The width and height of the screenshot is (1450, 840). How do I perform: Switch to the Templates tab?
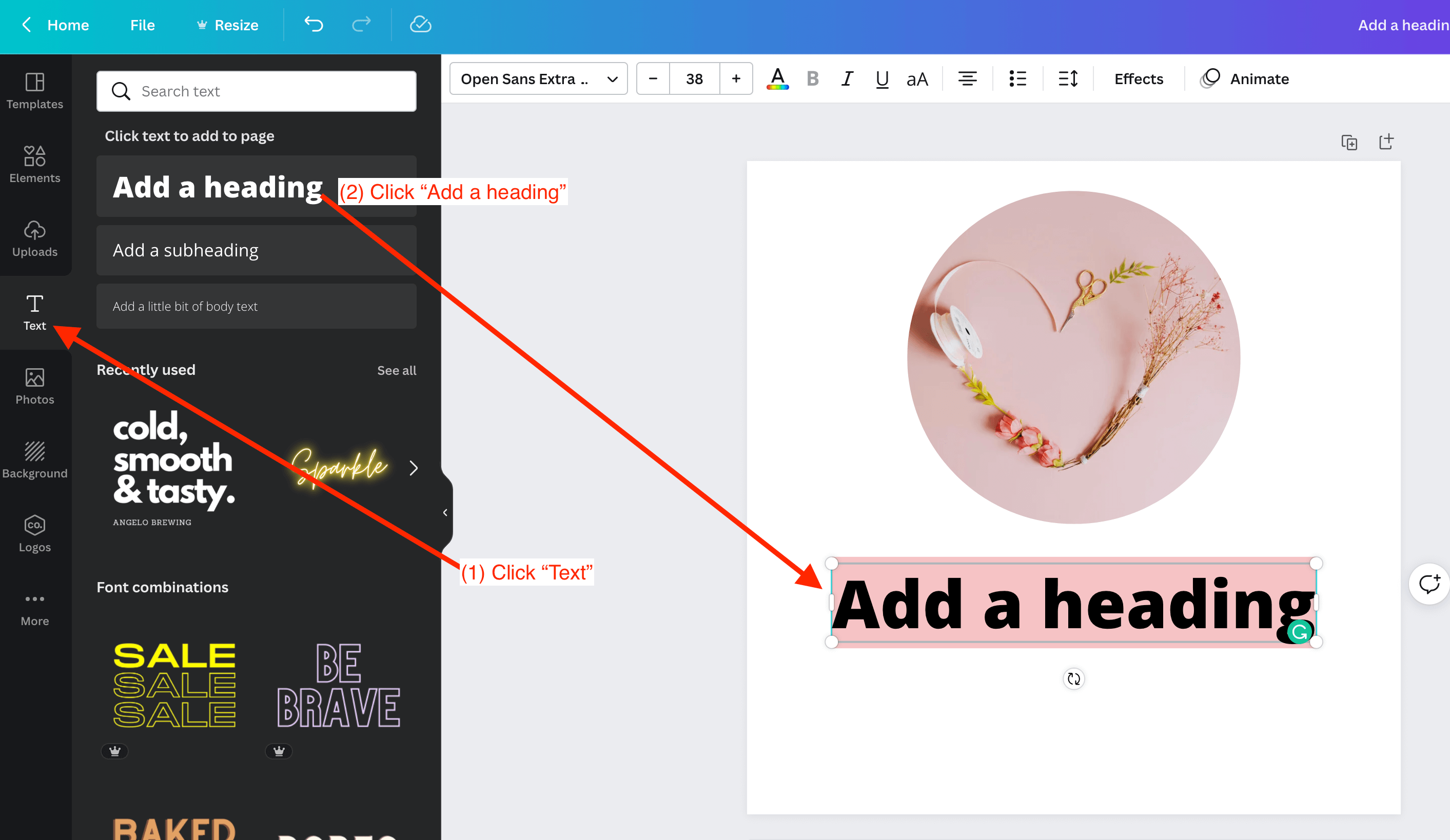click(34, 90)
